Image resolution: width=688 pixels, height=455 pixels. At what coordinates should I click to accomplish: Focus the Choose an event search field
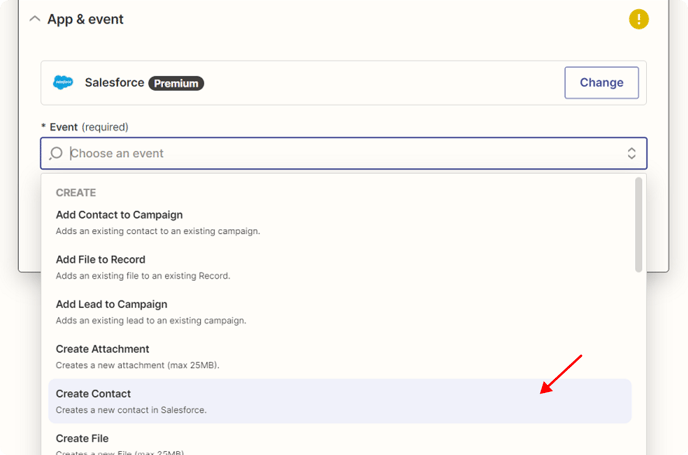tap(344, 153)
